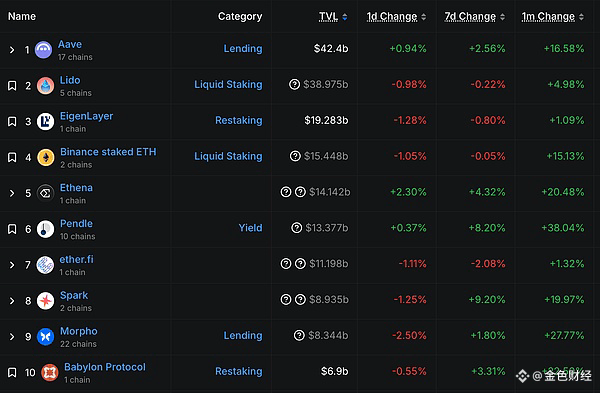Open the ether.fi protocol link

coord(77,259)
